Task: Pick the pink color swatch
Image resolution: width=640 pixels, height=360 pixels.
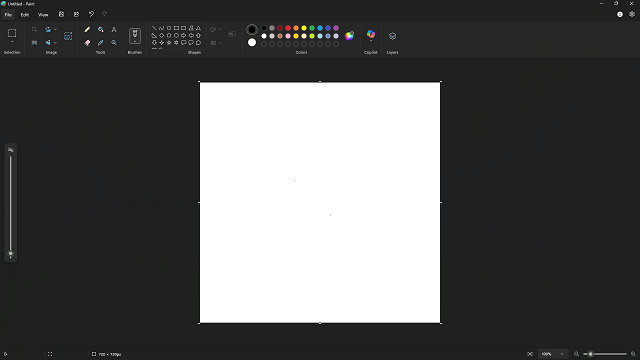Action: point(288,36)
